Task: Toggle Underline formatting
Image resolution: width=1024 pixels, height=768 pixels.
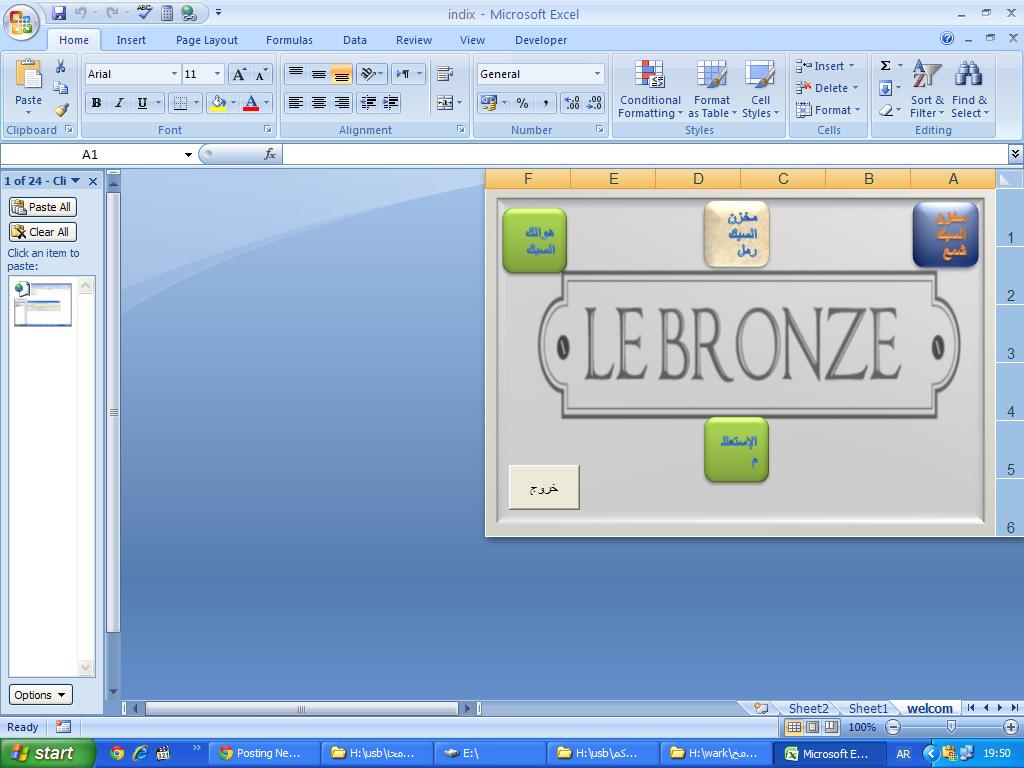Action: pos(142,103)
